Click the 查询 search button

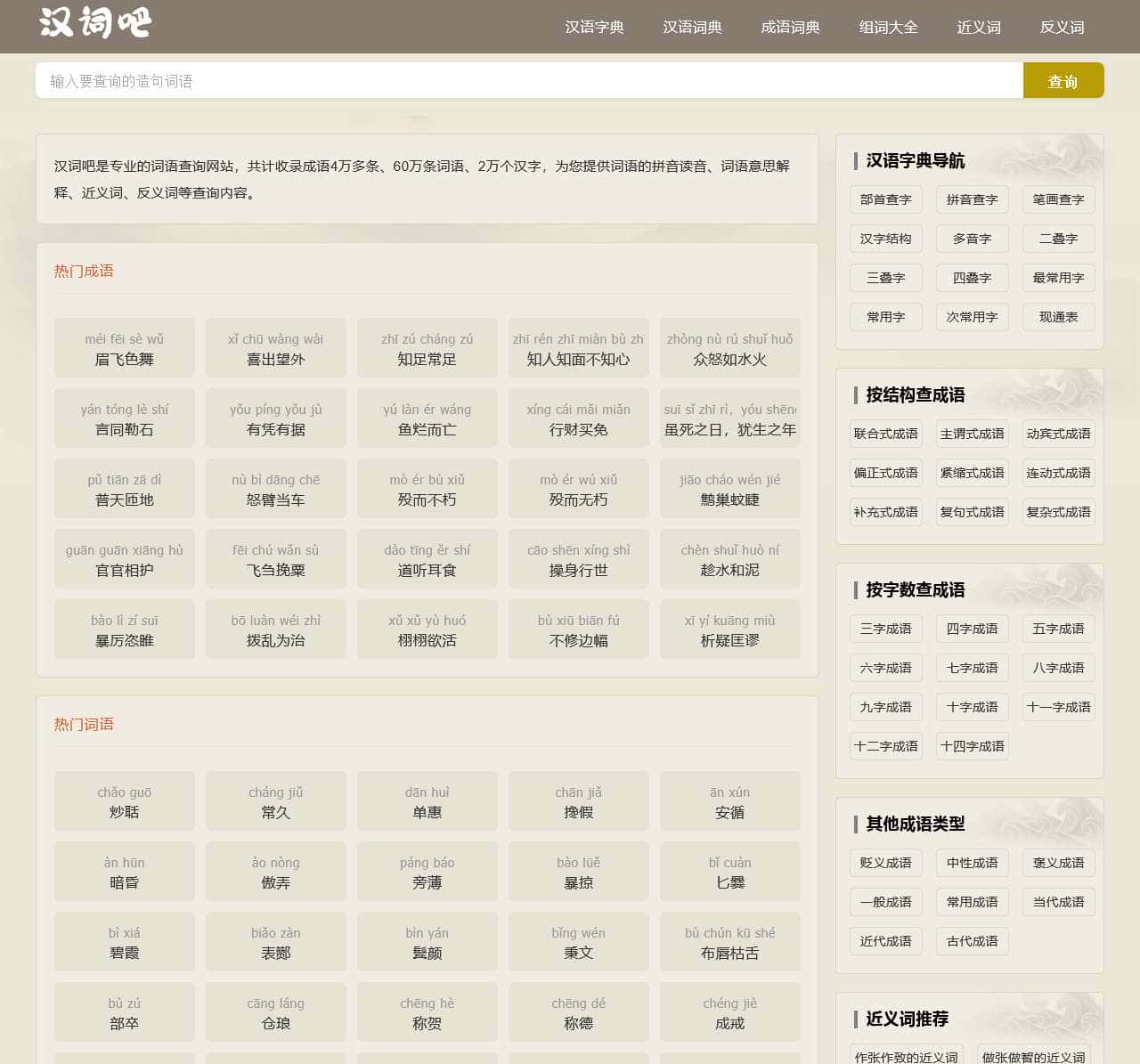tap(1063, 80)
